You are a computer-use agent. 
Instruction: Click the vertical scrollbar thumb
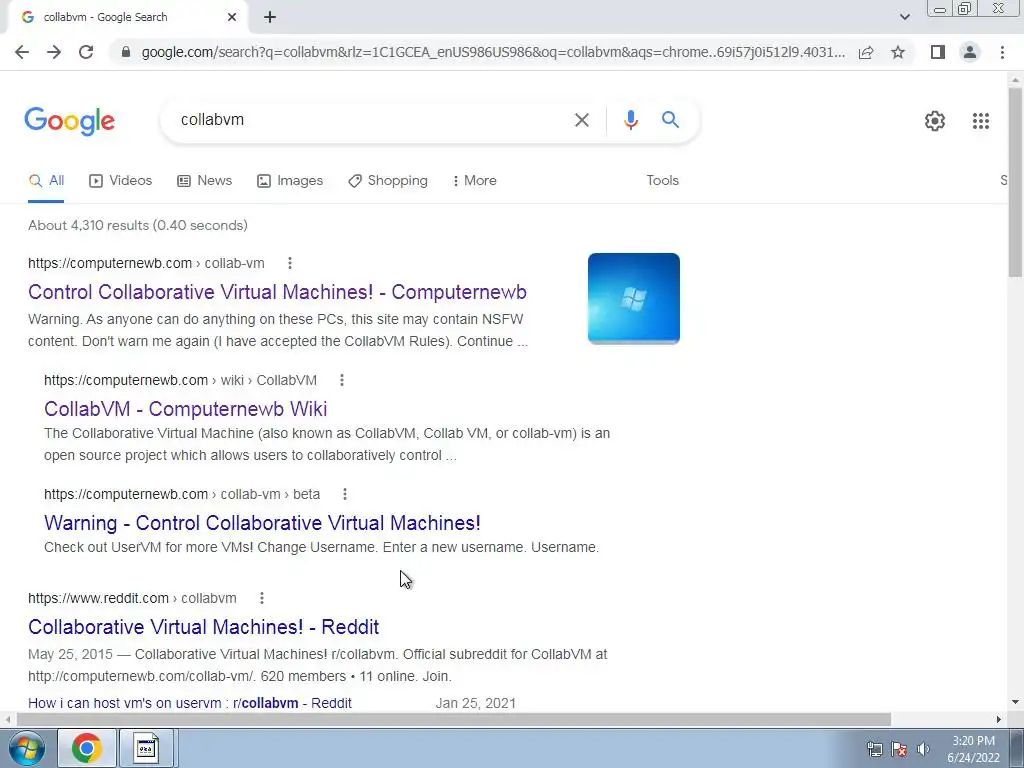[x=1015, y=182]
